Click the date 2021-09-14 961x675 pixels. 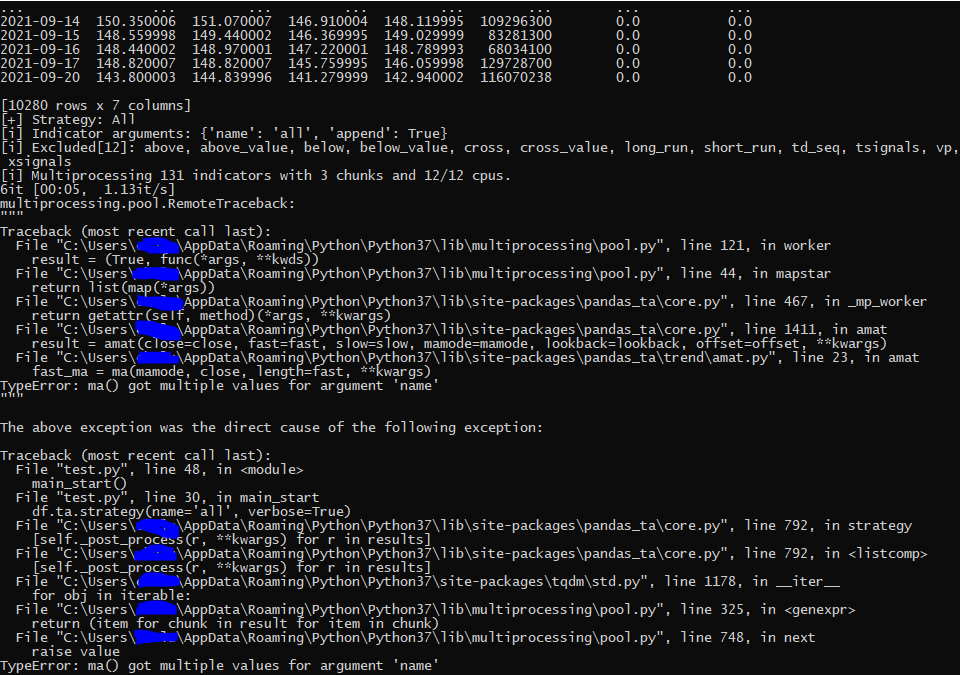click(40, 21)
